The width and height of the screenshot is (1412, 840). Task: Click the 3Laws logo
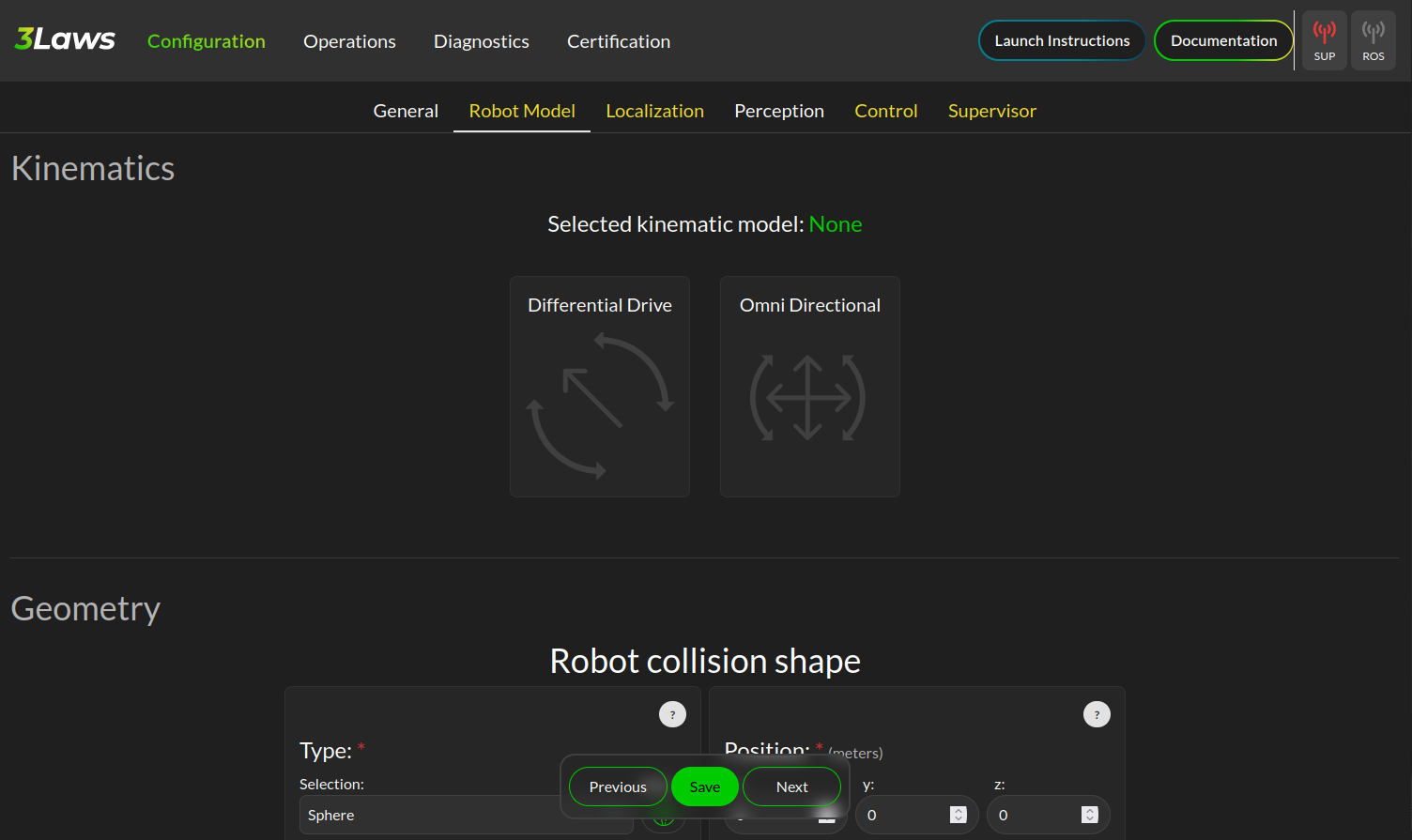[65, 39]
